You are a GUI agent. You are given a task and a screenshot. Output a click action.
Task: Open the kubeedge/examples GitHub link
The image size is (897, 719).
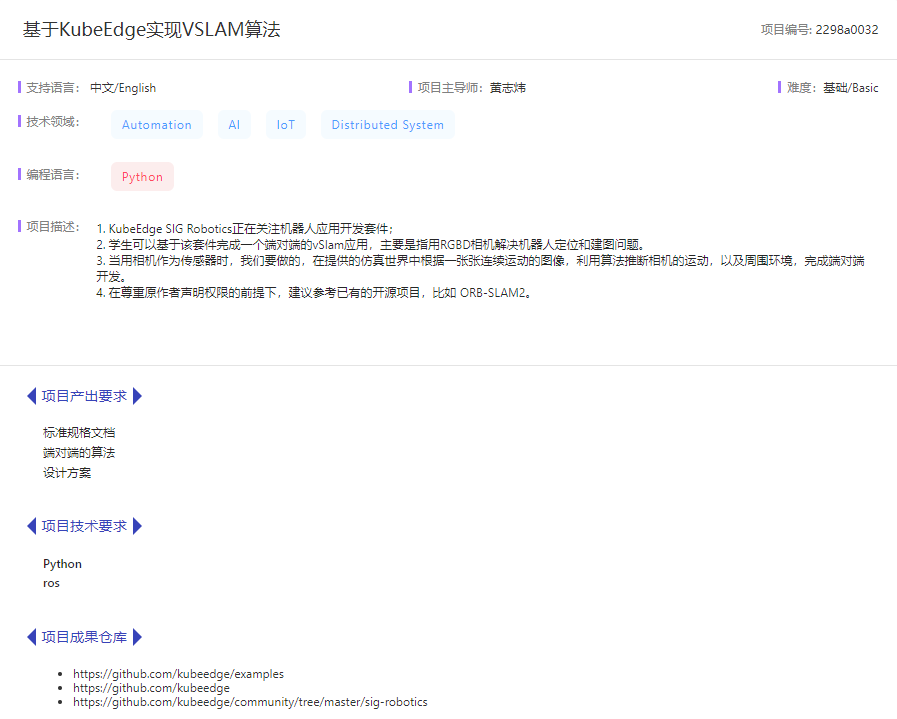[178, 674]
